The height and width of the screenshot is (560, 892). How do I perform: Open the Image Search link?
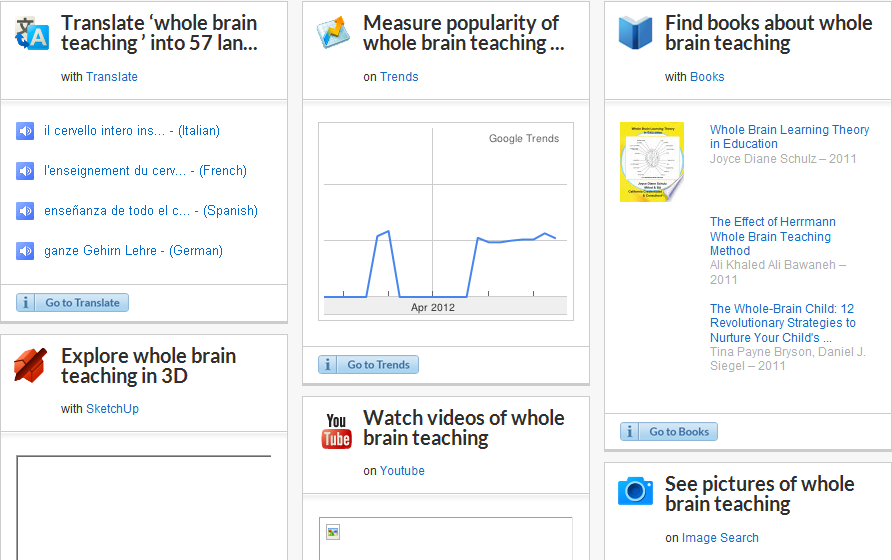(720, 538)
